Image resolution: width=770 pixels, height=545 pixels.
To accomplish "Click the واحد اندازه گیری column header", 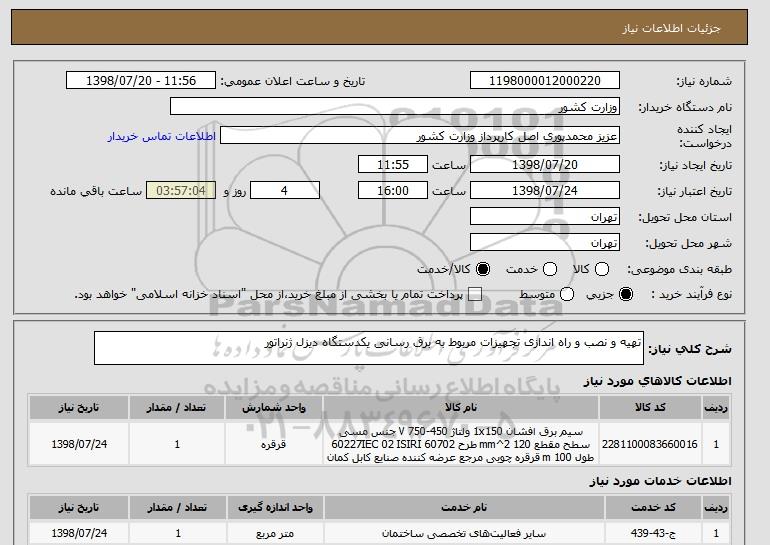I will [x=275, y=507].
